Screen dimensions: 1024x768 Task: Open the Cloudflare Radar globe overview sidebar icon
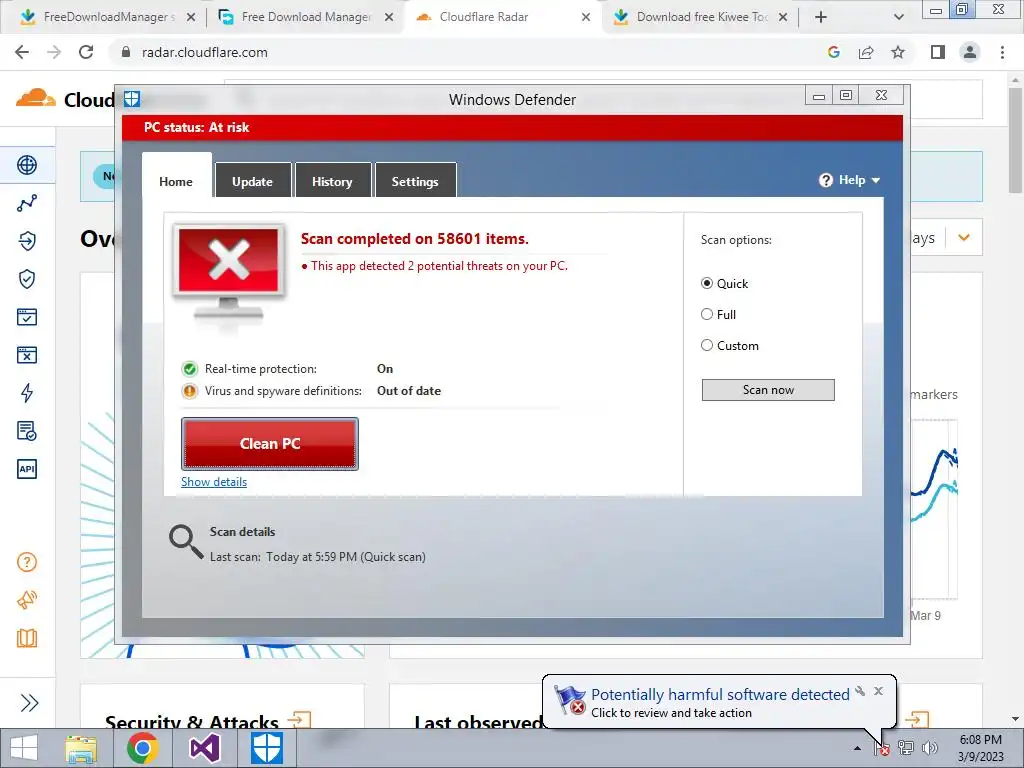tap(27, 165)
